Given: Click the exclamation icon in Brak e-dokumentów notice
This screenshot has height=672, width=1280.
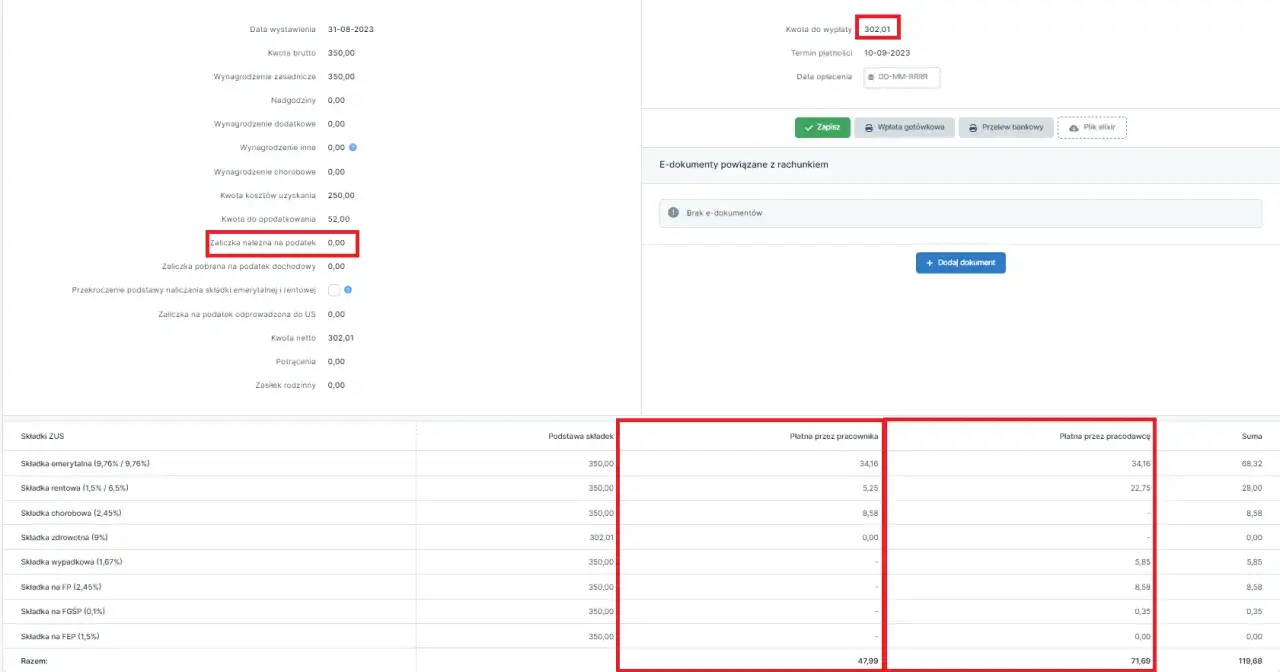Looking at the screenshot, I should coord(673,213).
